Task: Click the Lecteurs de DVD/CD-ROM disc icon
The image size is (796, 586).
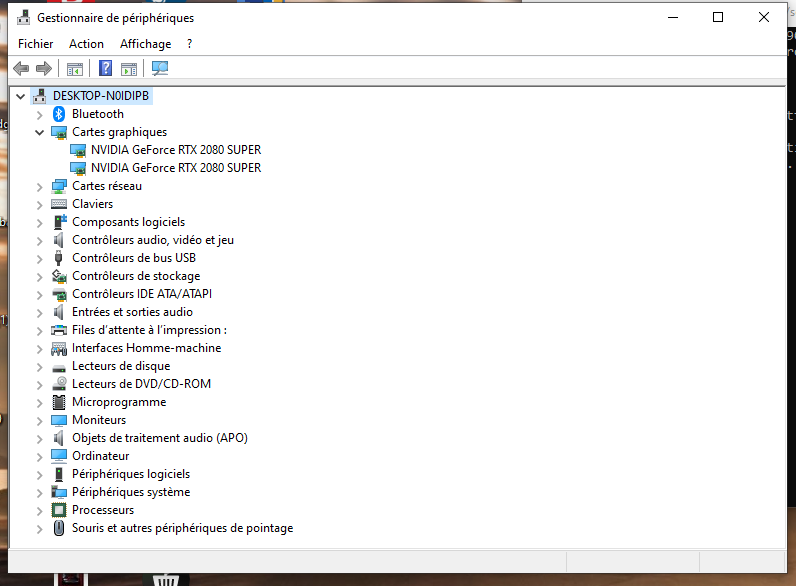Action: tap(59, 384)
